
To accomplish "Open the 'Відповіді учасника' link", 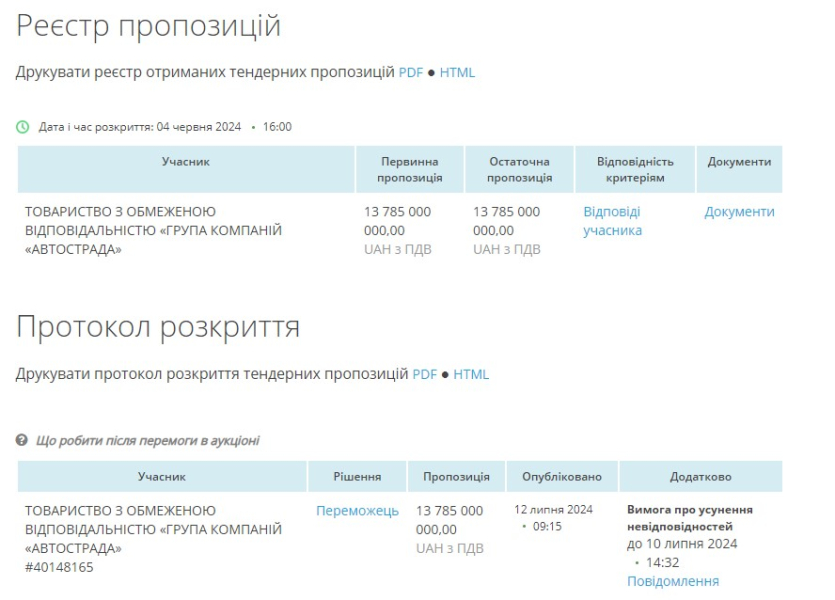I will [x=612, y=221].
